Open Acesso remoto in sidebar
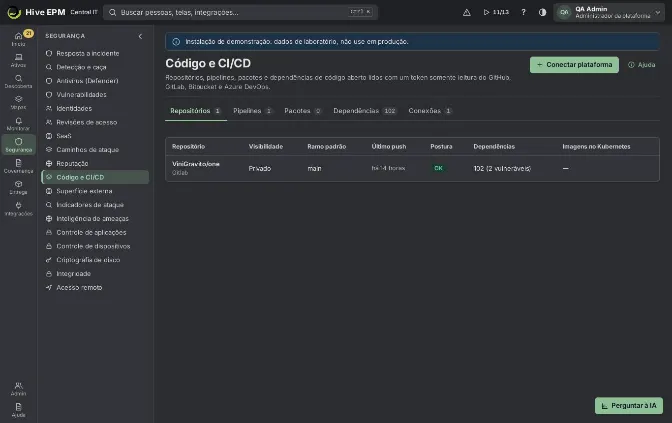 (x=95, y=288)
